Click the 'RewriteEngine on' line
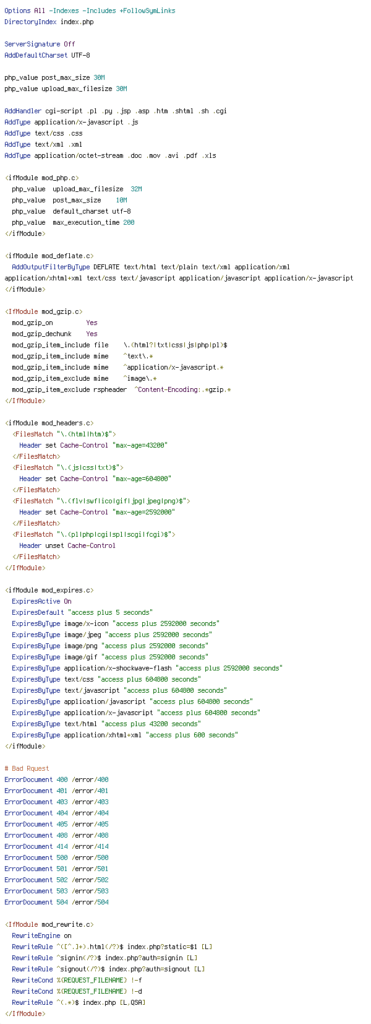Screen dimensions: 371x1024 tap(42, 935)
